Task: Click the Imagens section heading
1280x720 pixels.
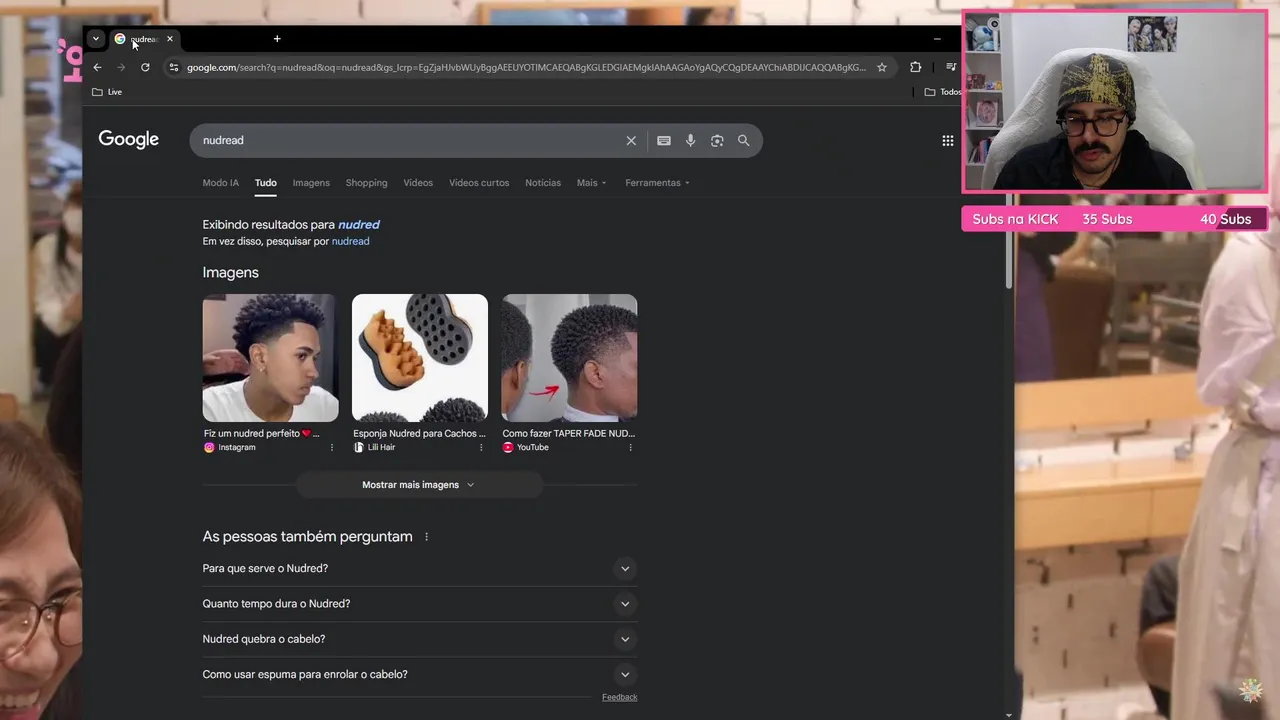Action: (230, 273)
